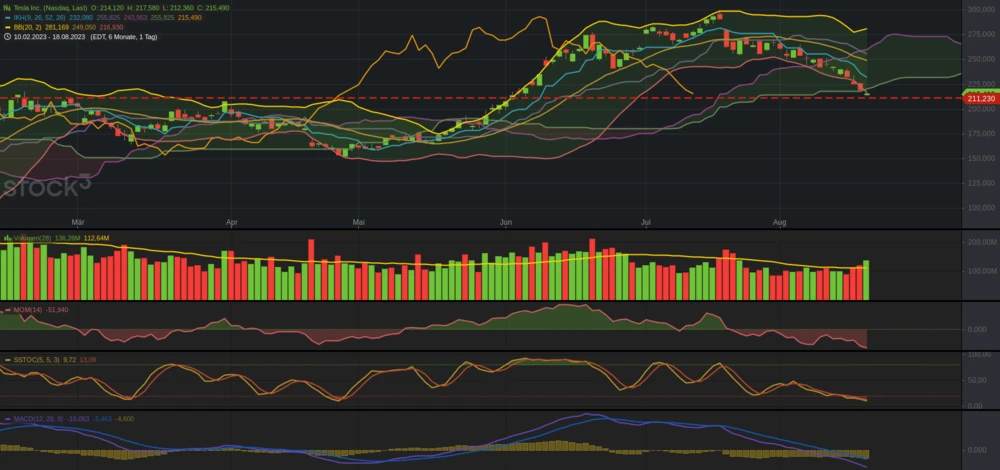Click the 125,000 price axis label
Screen dimensions: 1000x470
coord(981,183)
